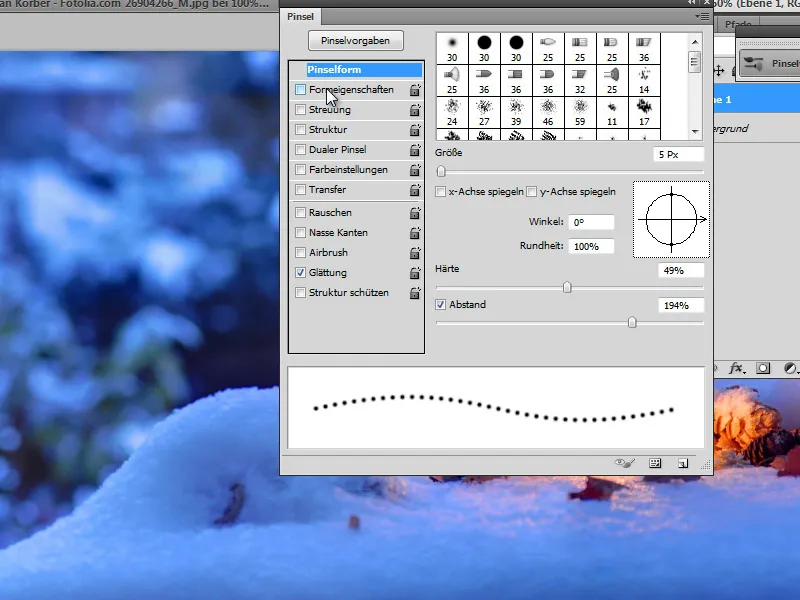Tick the Struktur schützen checkbox
The width and height of the screenshot is (800, 600).
coord(301,292)
